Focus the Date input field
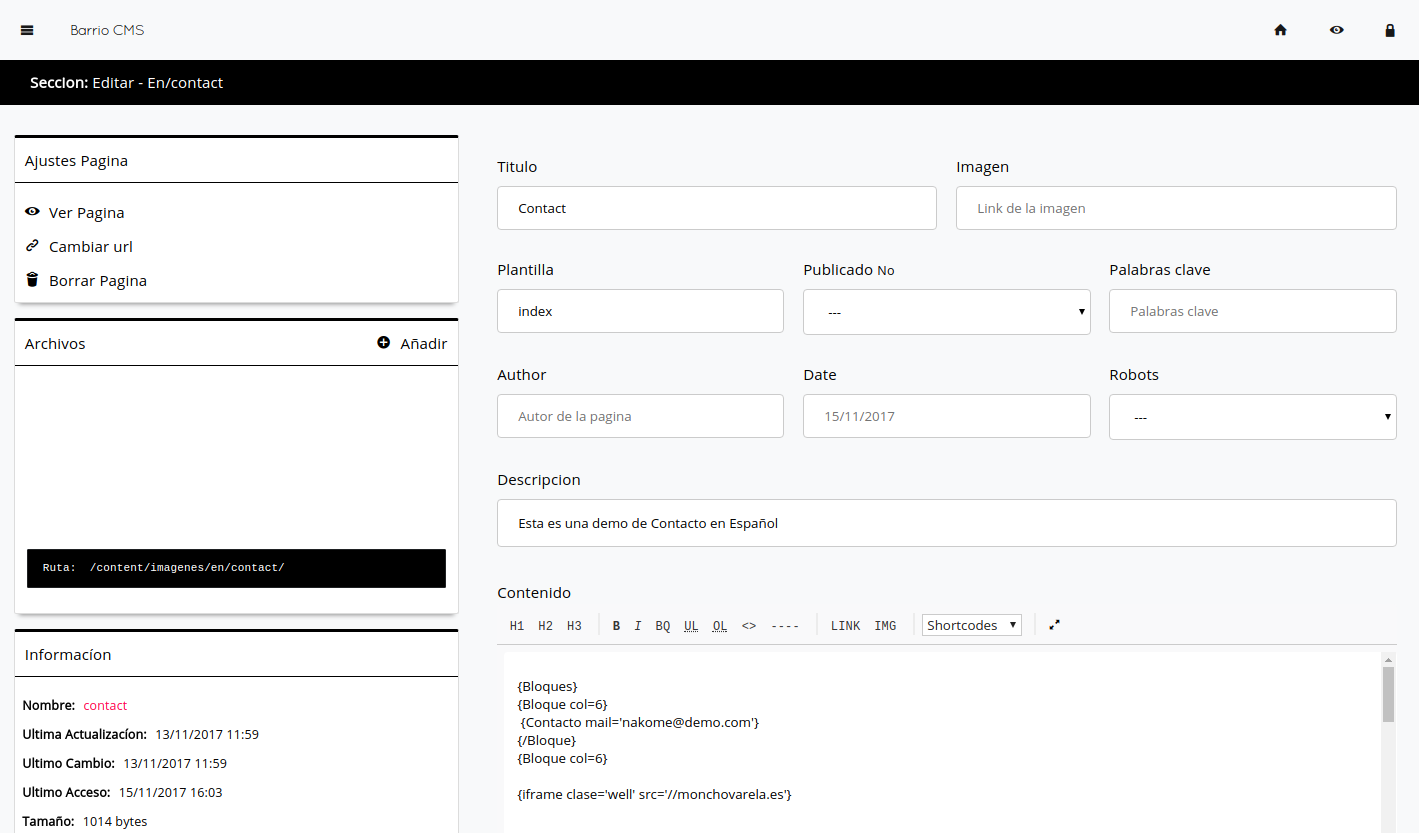1419x833 pixels. 947,416
